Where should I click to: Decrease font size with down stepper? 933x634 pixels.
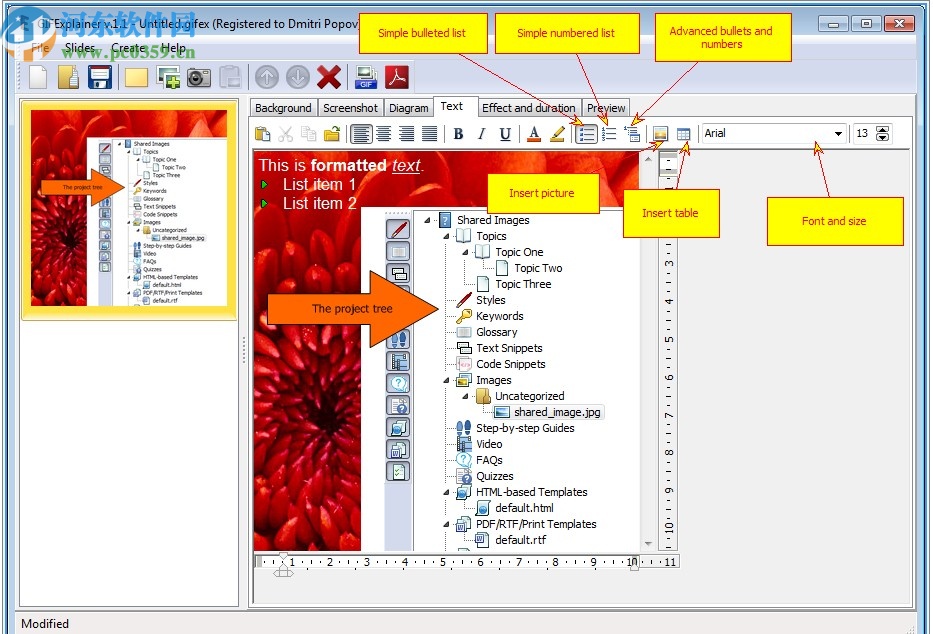coord(883,137)
